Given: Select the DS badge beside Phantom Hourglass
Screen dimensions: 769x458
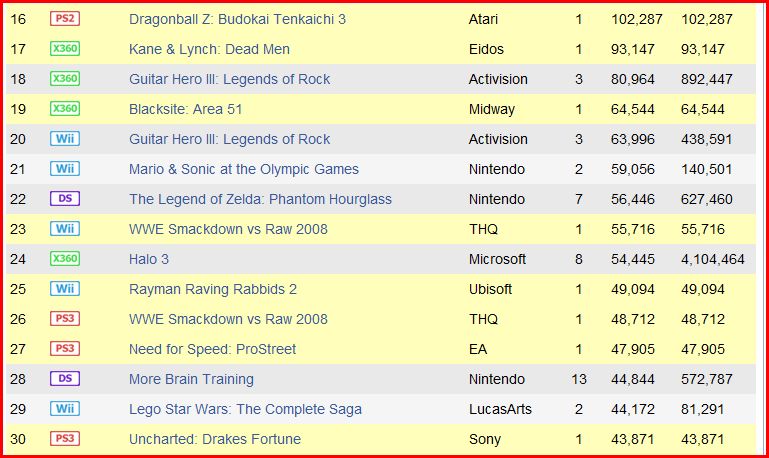Looking at the screenshot, I should pyautogui.click(x=65, y=199).
